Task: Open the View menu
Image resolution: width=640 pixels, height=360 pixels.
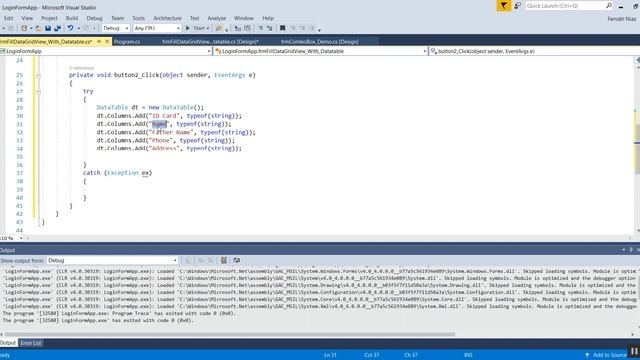Action: tap(27, 18)
